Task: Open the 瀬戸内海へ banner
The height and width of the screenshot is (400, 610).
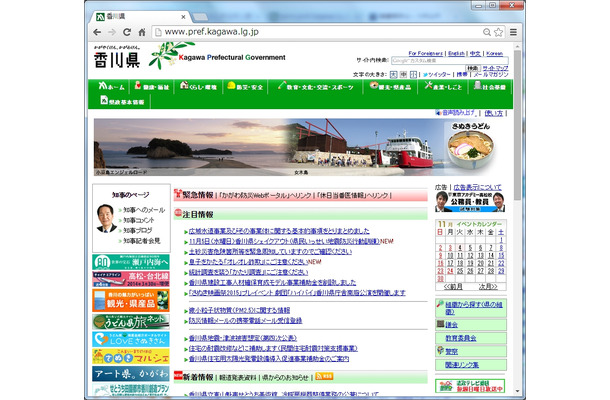Action: tap(131, 262)
